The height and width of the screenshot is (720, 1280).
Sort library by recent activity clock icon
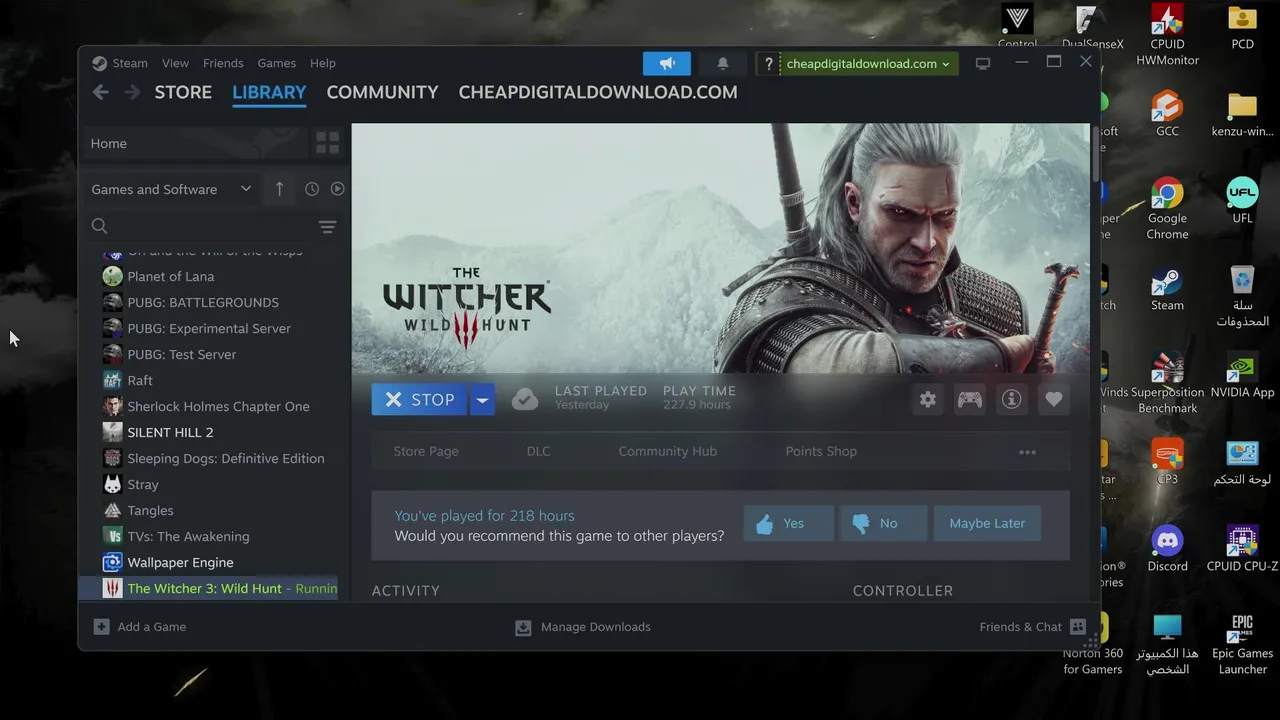pyautogui.click(x=312, y=189)
